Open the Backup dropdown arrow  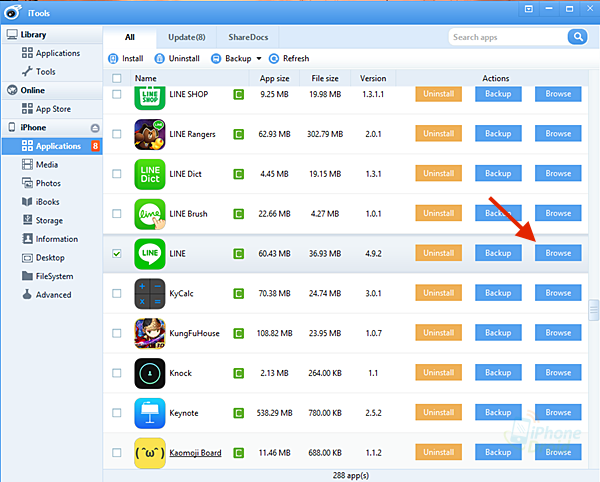click(259, 59)
